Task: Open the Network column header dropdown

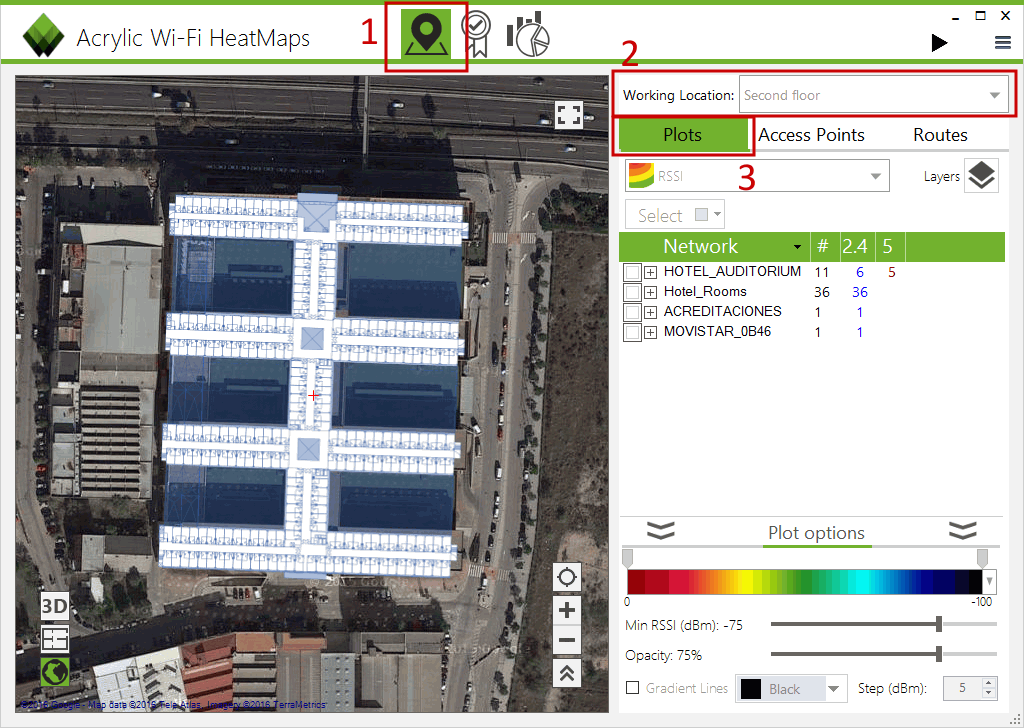Action: point(797,247)
